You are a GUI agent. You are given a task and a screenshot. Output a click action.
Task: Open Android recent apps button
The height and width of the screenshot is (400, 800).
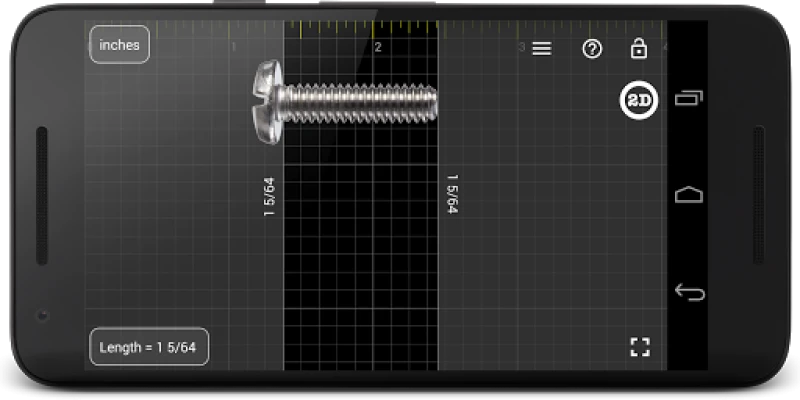tap(689, 97)
